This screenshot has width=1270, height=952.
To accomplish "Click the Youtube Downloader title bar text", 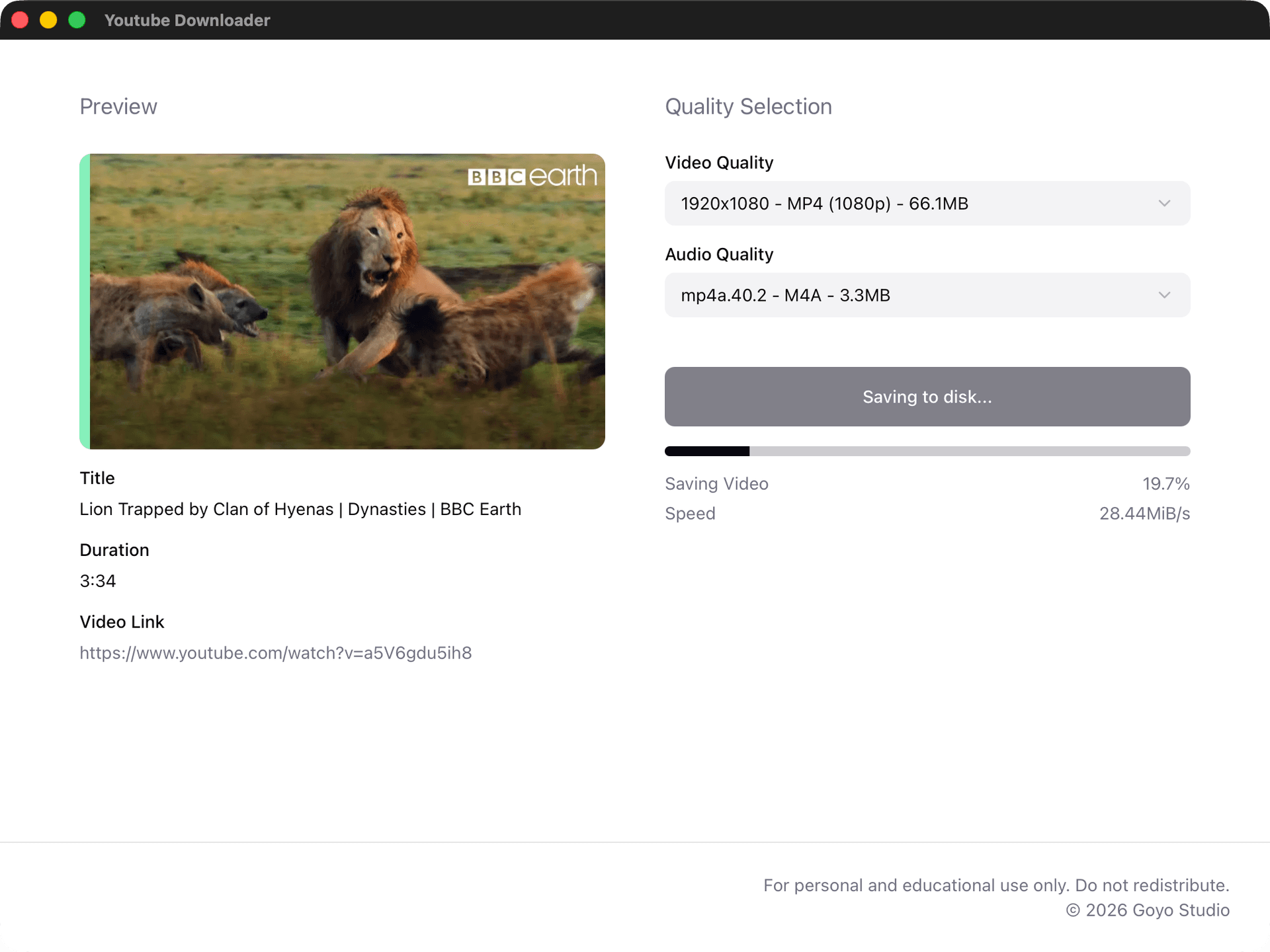I will click(x=187, y=20).
